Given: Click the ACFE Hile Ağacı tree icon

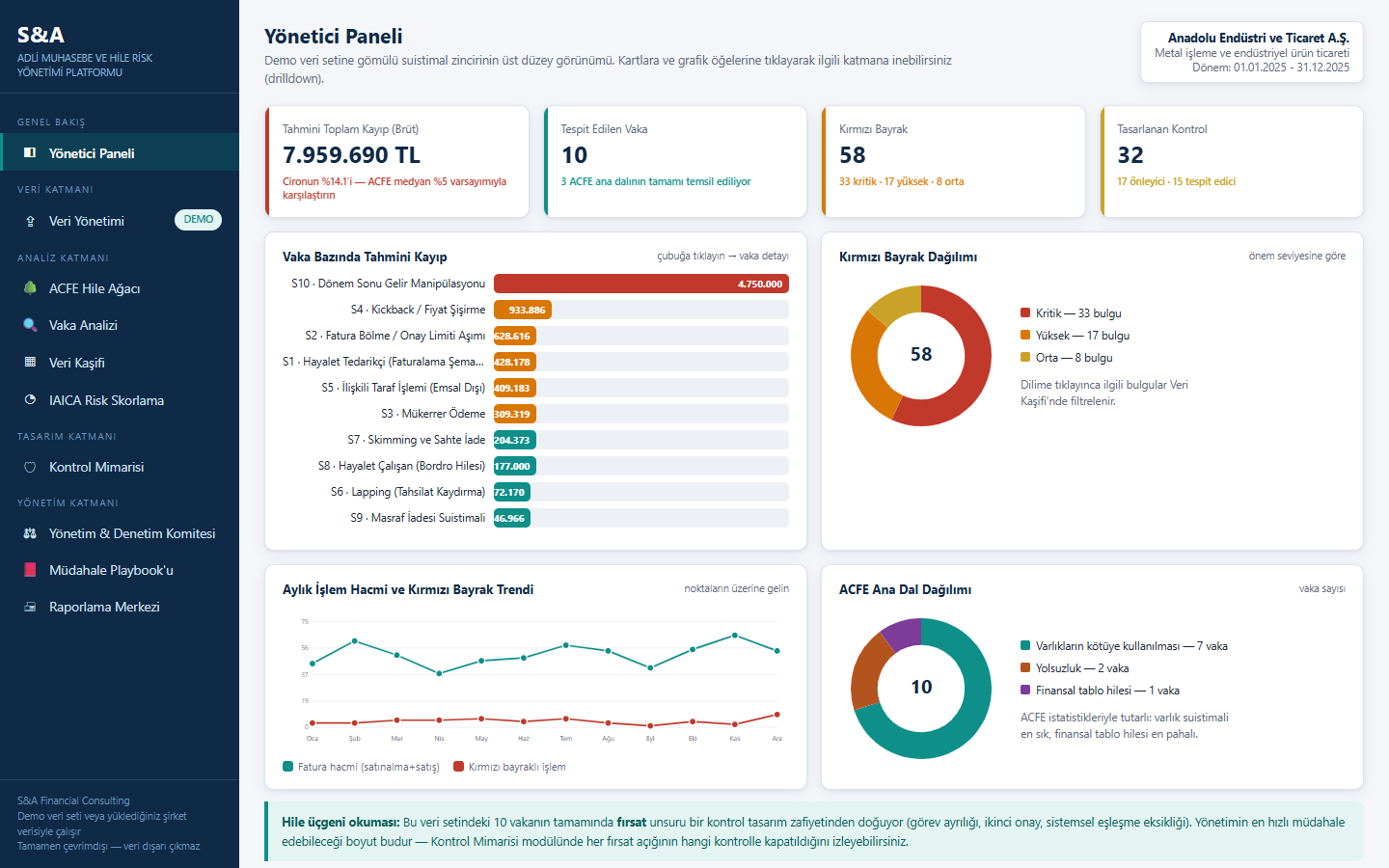Looking at the screenshot, I should tap(30, 288).
